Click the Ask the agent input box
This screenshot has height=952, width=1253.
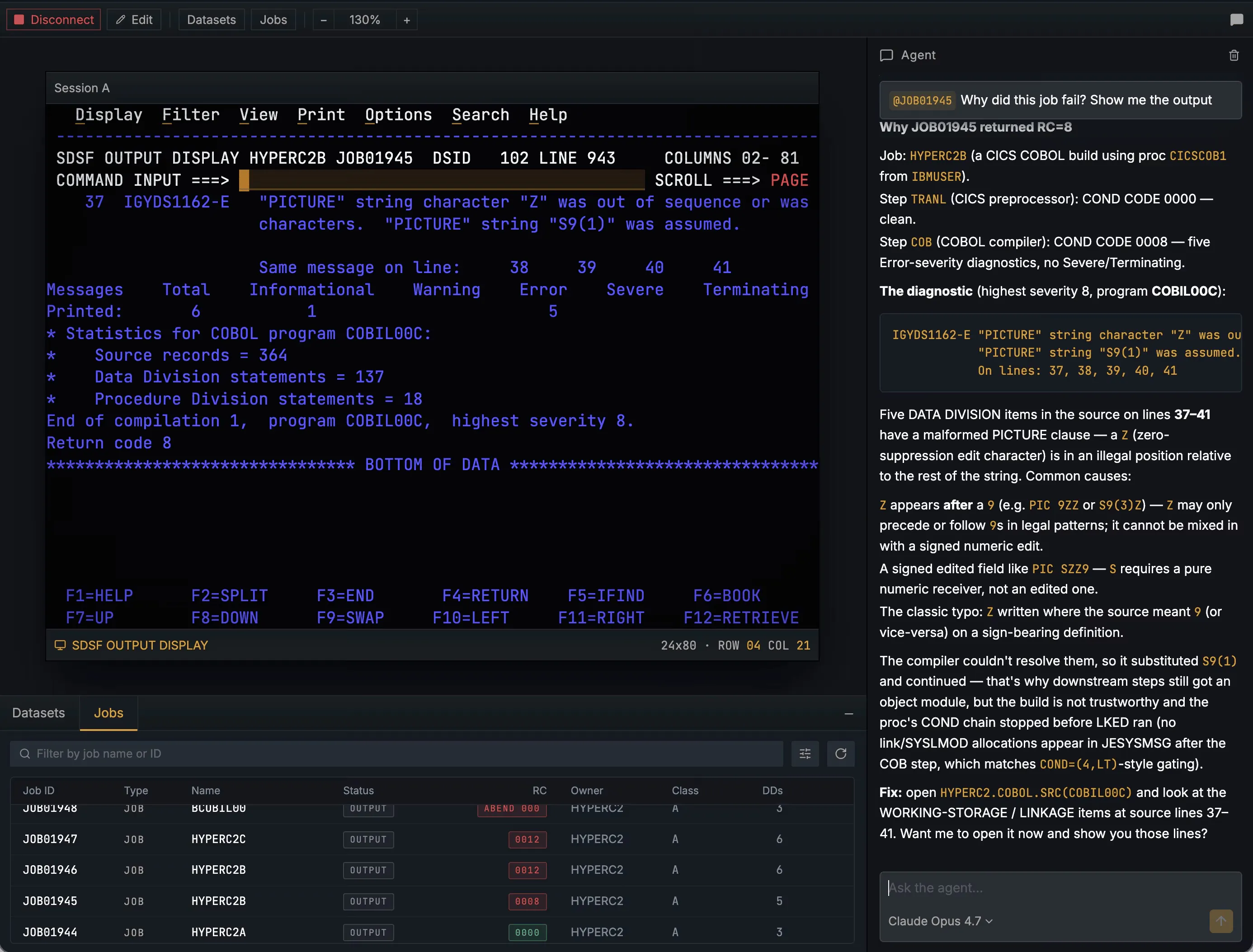[1060, 888]
